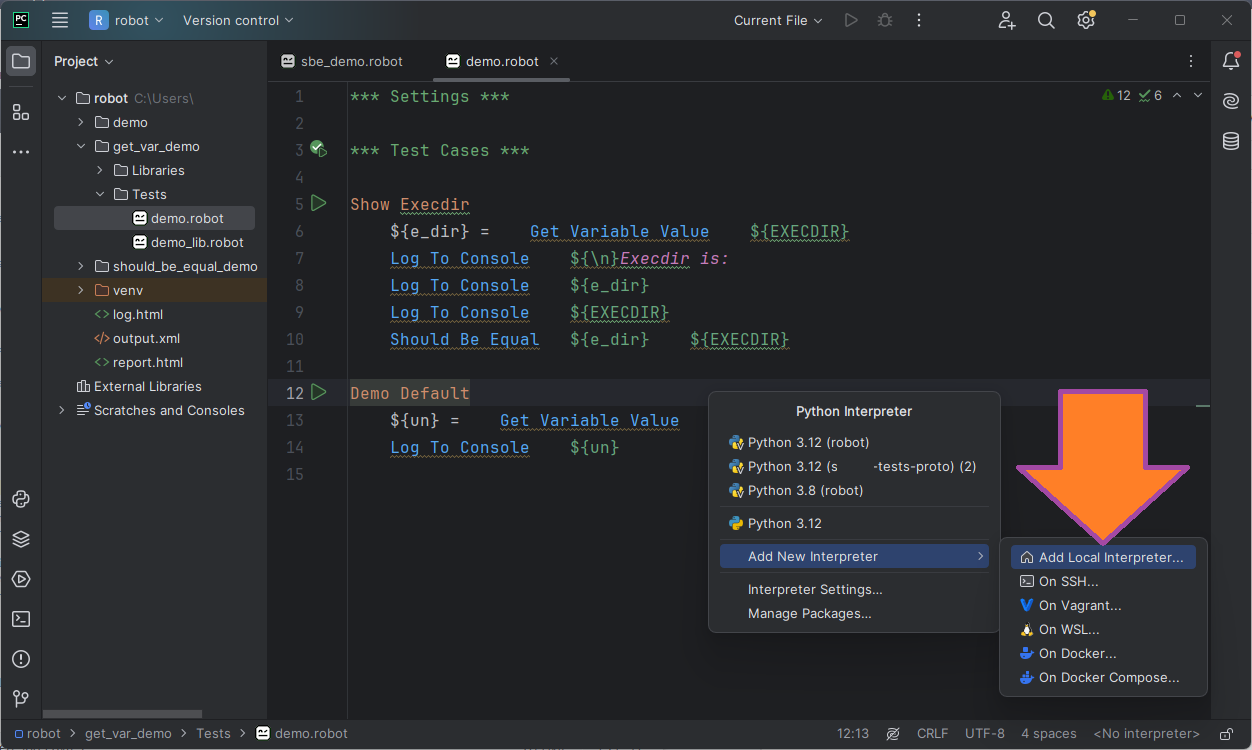Image resolution: width=1252 pixels, height=750 pixels.
Task: Open the AI Assistant panel
Action: pyautogui.click(x=1231, y=101)
